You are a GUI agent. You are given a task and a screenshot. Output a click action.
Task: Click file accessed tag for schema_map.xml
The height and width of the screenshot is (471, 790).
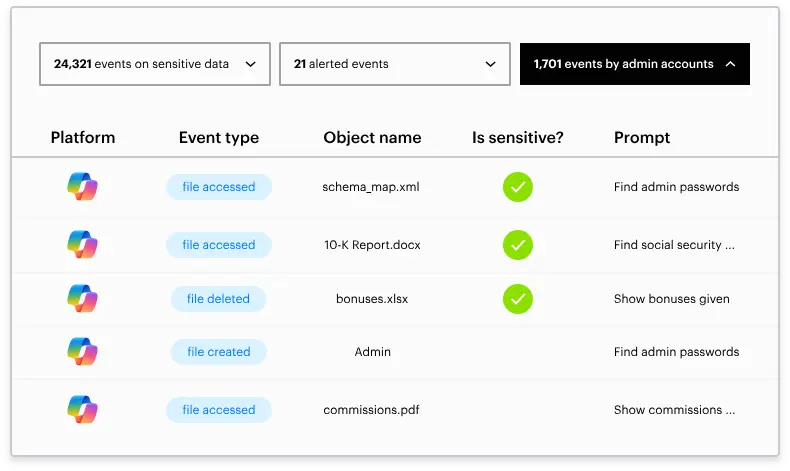[218, 187]
